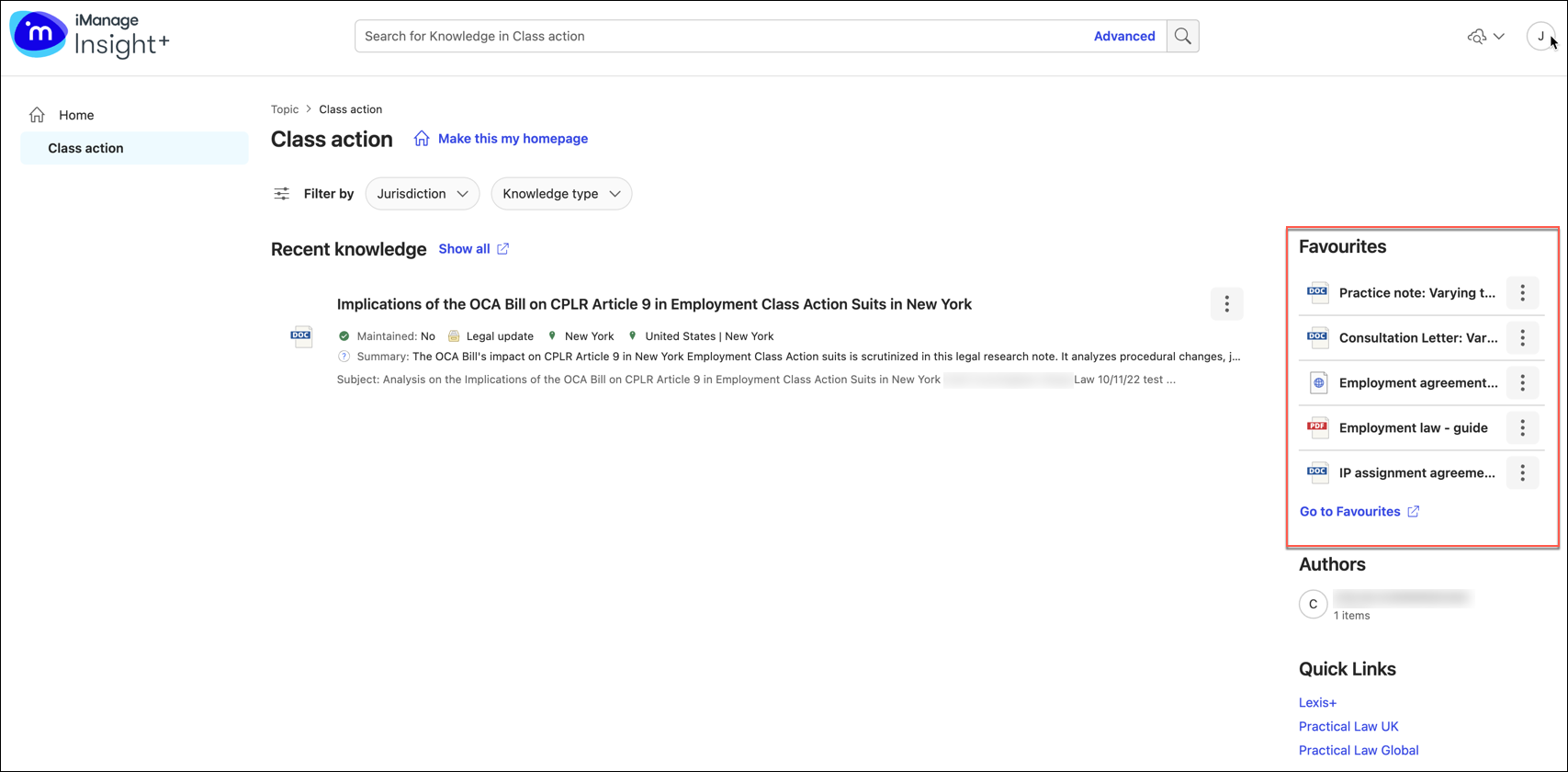Click the filter sliders icon
The image size is (1568, 772).
click(x=282, y=194)
